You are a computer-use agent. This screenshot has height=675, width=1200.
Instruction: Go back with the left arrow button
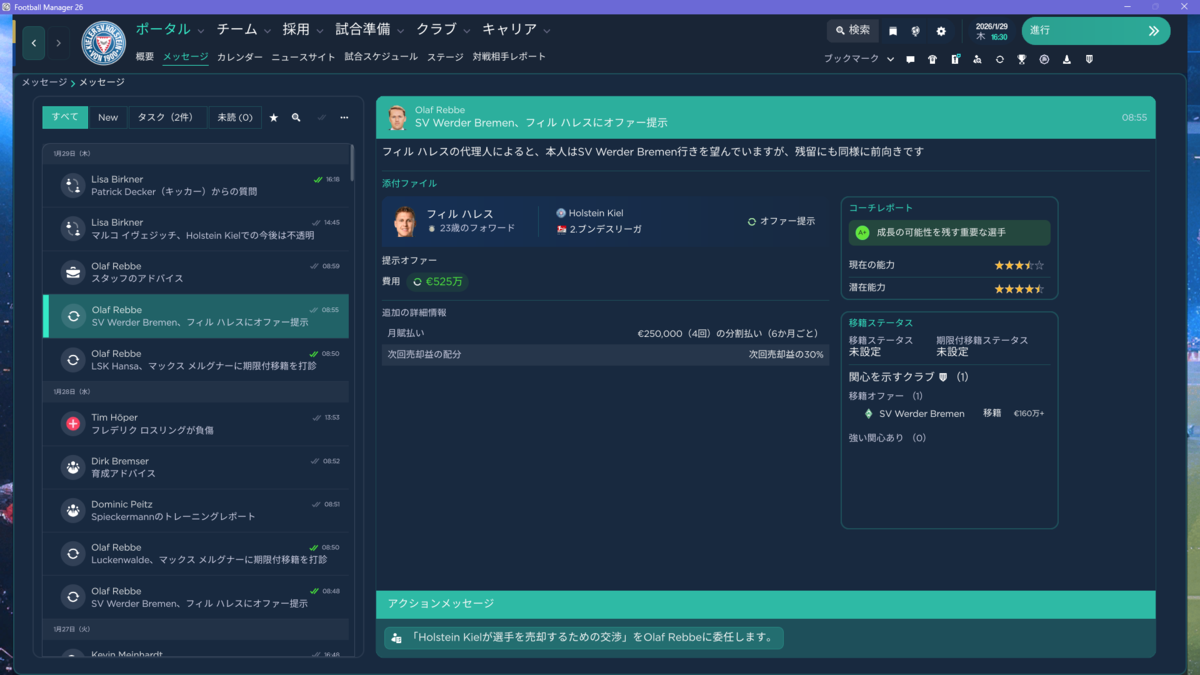click(x=34, y=43)
